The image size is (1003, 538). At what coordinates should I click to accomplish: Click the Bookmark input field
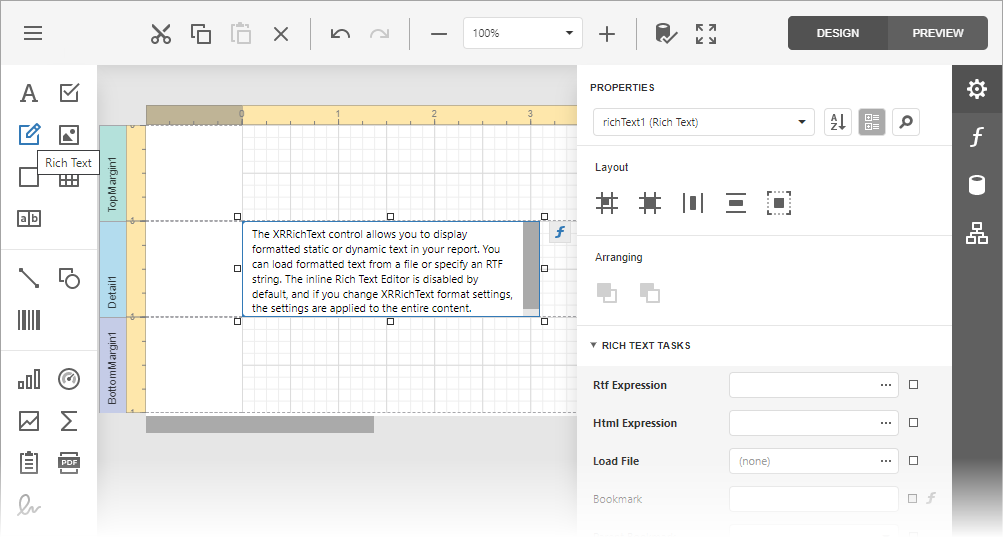(814, 499)
